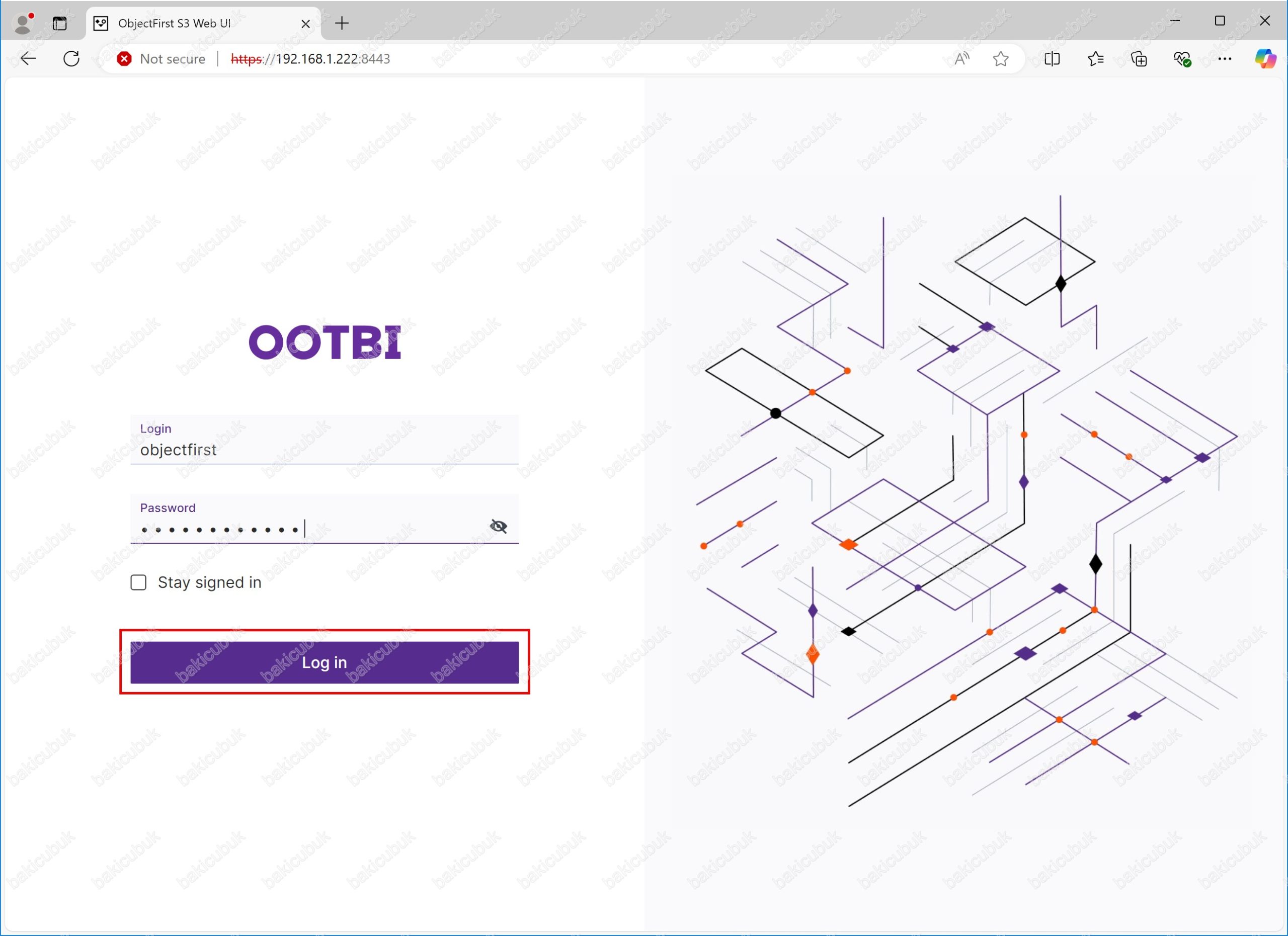Focus the Login username field

coord(325,440)
